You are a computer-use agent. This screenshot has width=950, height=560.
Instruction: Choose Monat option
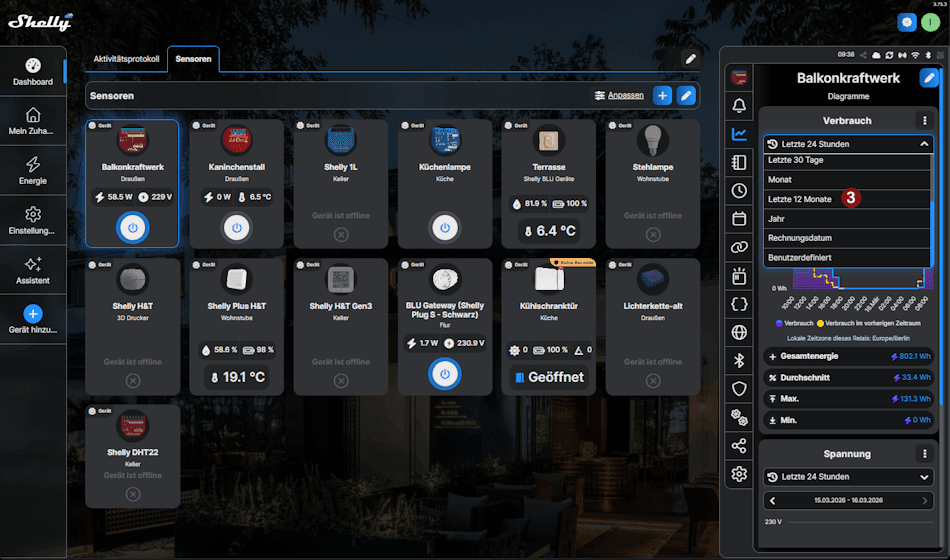pyautogui.click(x=847, y=179)
